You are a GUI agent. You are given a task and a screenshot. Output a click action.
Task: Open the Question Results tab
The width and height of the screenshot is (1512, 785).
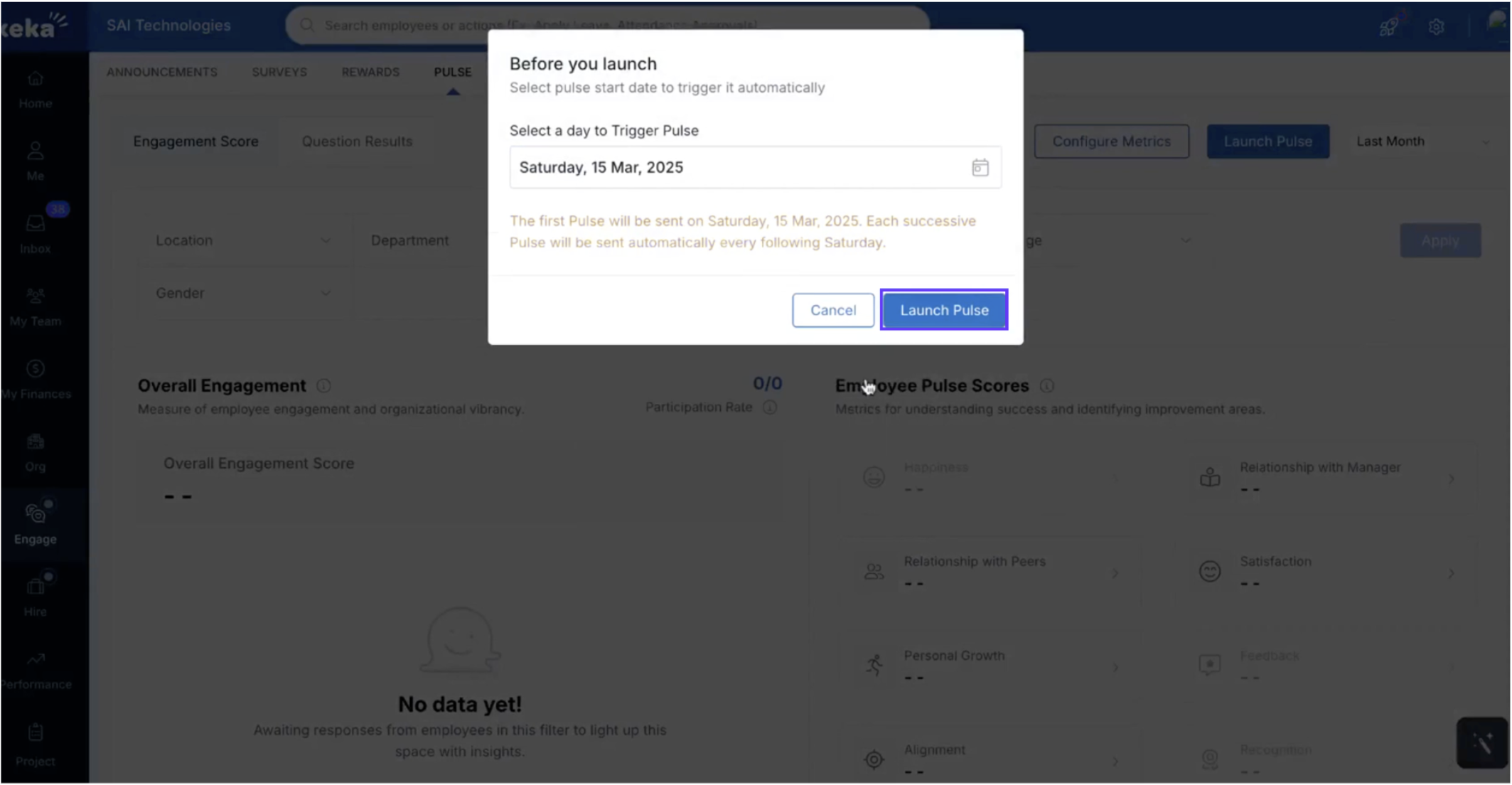click(357, 141)
